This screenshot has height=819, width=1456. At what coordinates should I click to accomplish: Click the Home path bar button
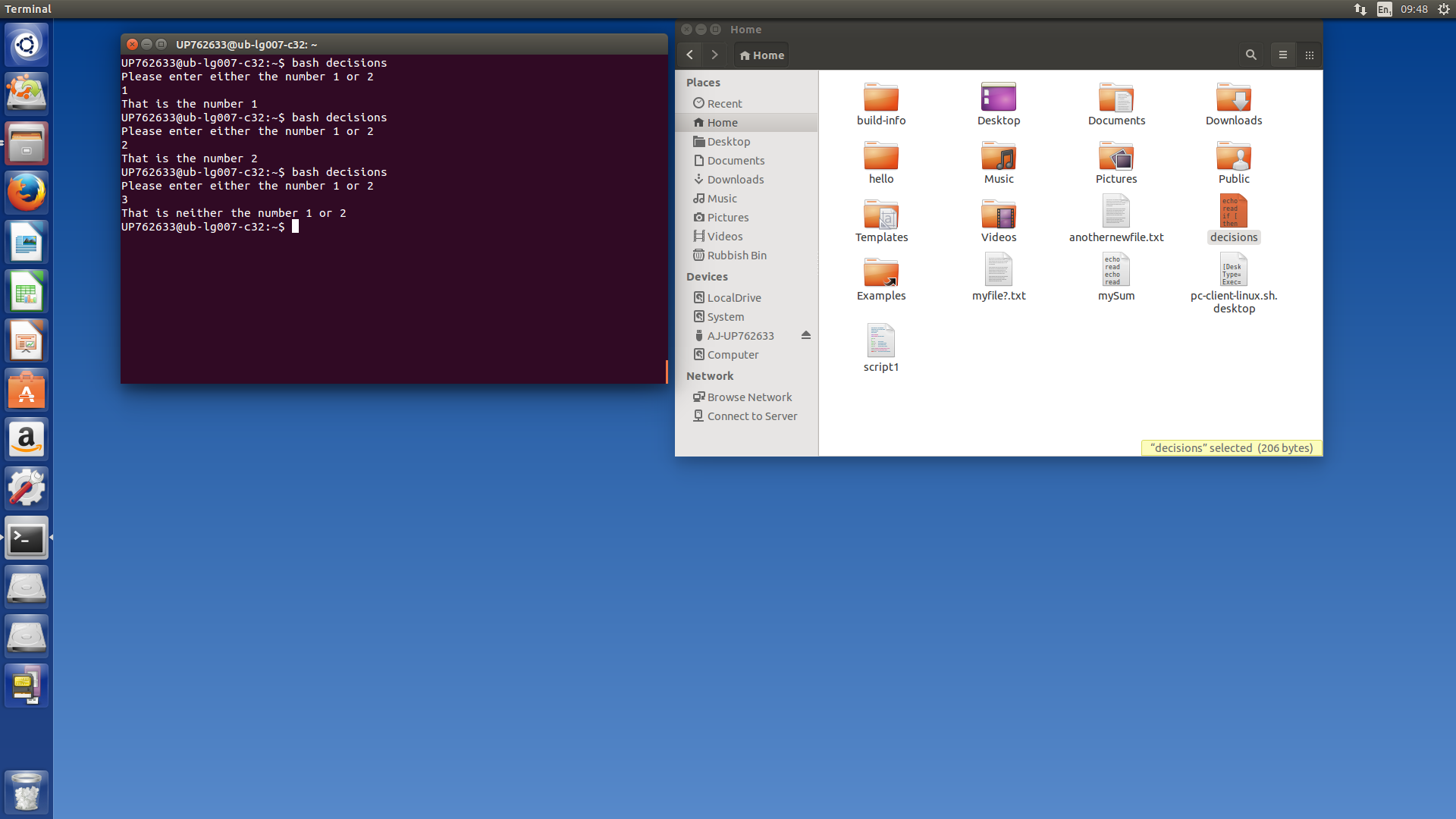click(761, 55)
